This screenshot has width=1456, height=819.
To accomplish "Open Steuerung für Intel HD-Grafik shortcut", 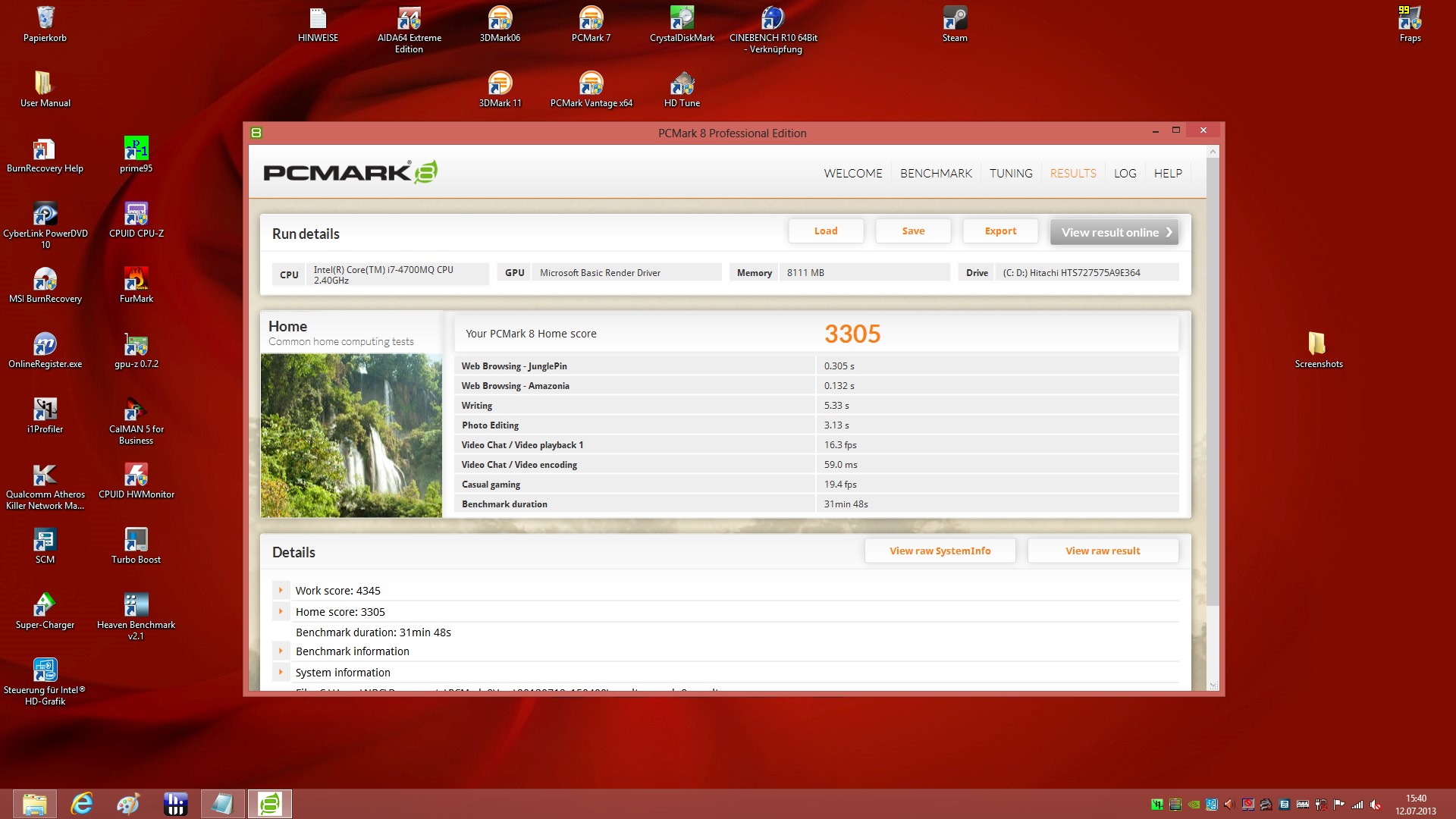I will 45,682.
